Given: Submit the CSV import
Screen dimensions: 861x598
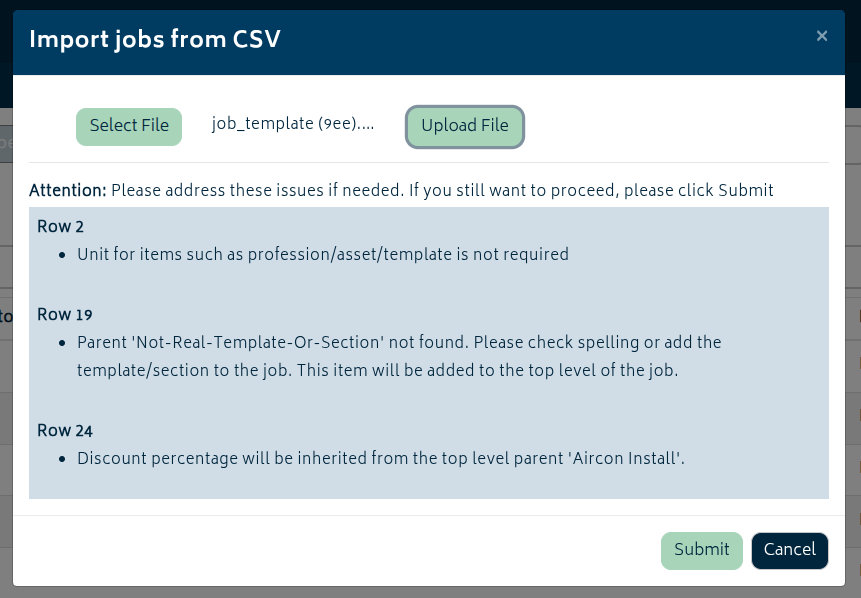Looking at the screenshot, I should pos(701,550).
